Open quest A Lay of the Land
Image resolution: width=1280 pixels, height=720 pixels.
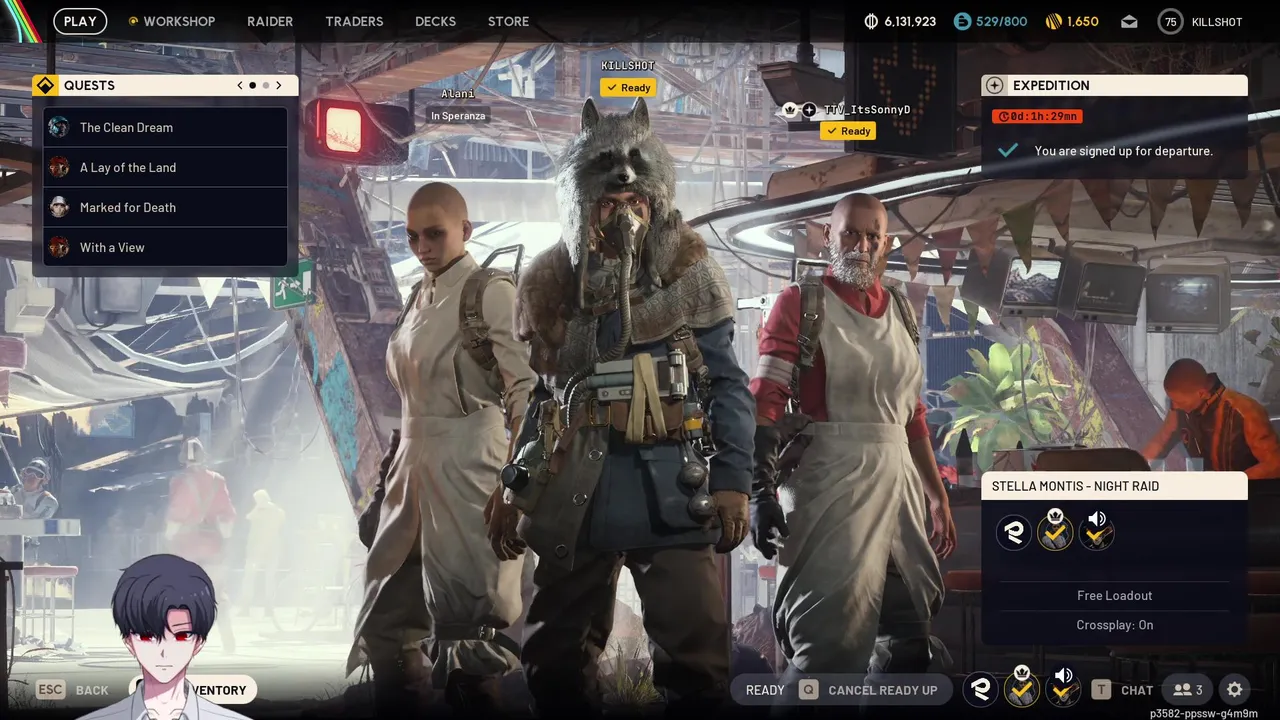[165, 167]
